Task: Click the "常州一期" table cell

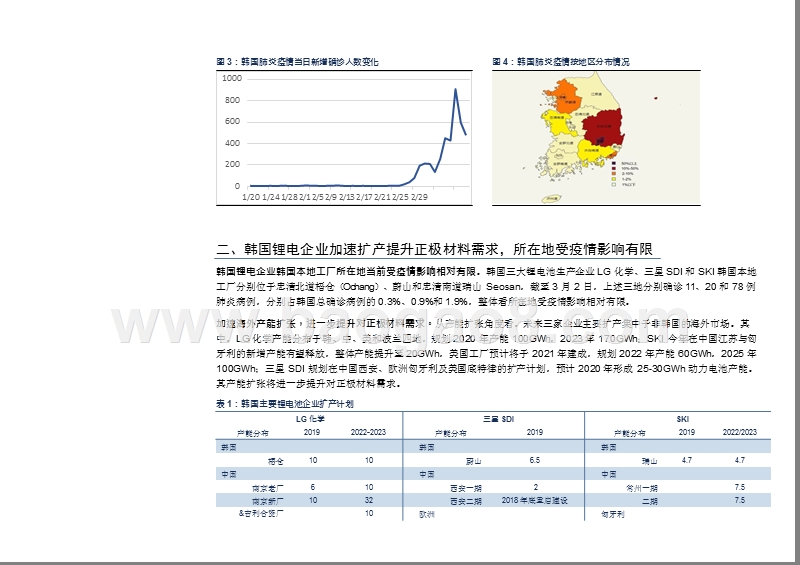Action: 642,488
